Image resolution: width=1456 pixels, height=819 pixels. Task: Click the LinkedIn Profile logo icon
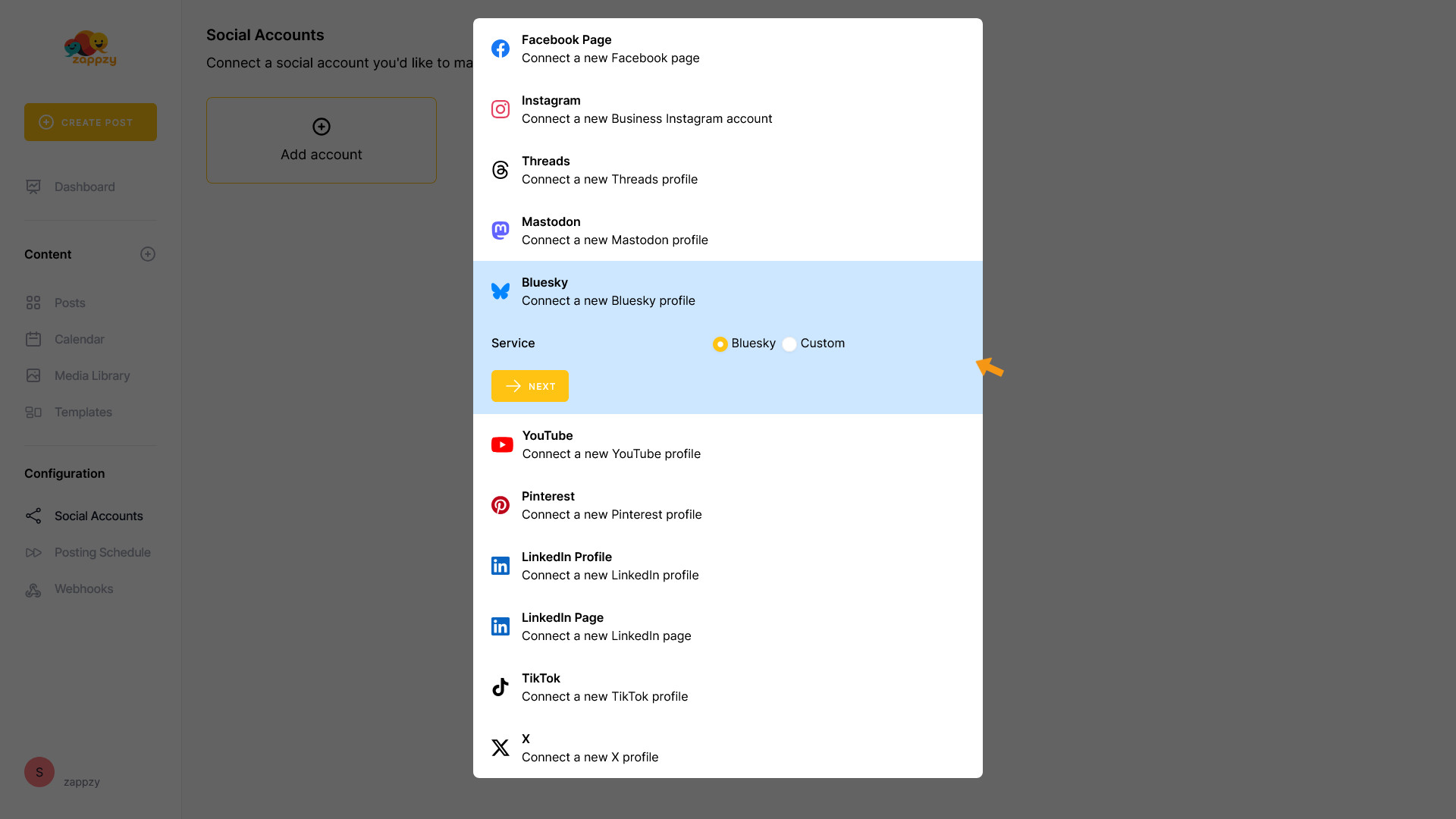pyautogui.click(x=500, y=566)
